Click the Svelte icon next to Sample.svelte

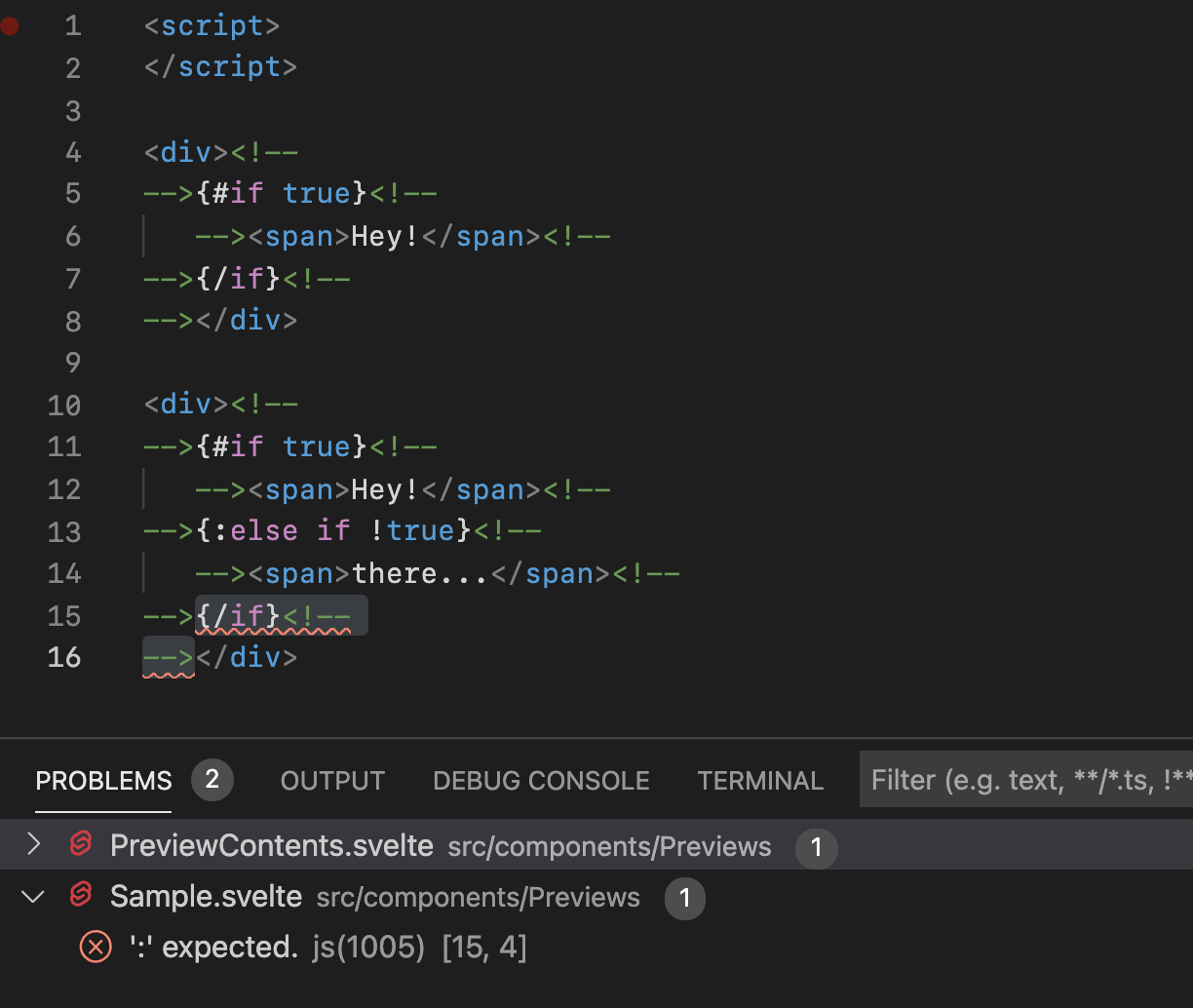tap(80, 896)
